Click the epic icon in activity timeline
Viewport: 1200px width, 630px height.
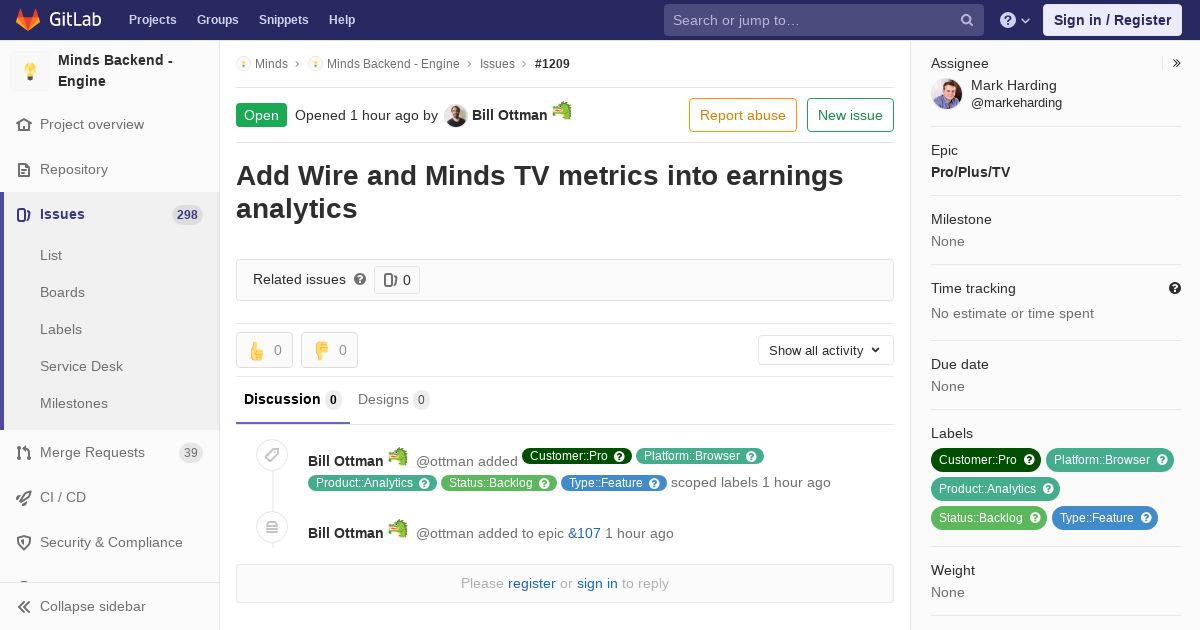272,527
